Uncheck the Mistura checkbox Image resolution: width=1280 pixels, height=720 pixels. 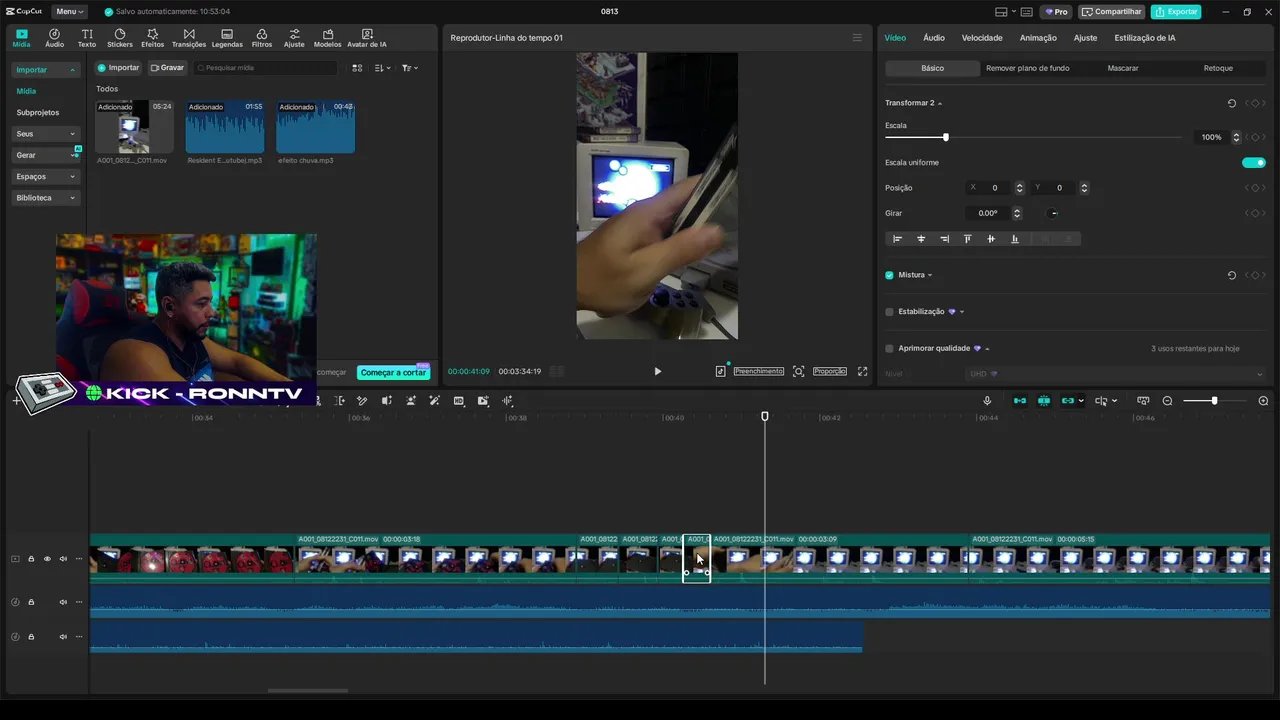889,275
